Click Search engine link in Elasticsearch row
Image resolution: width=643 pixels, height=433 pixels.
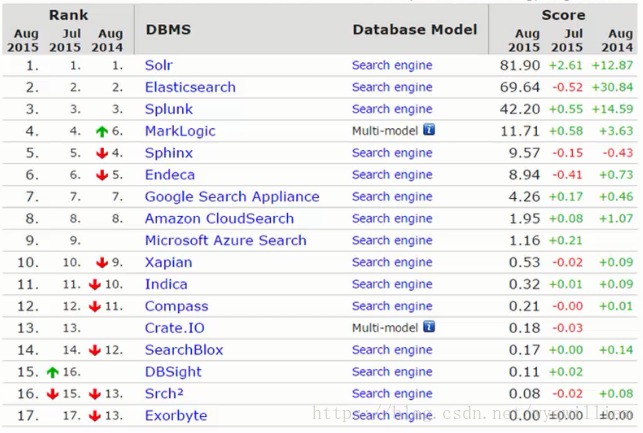[x=392, y=87]
